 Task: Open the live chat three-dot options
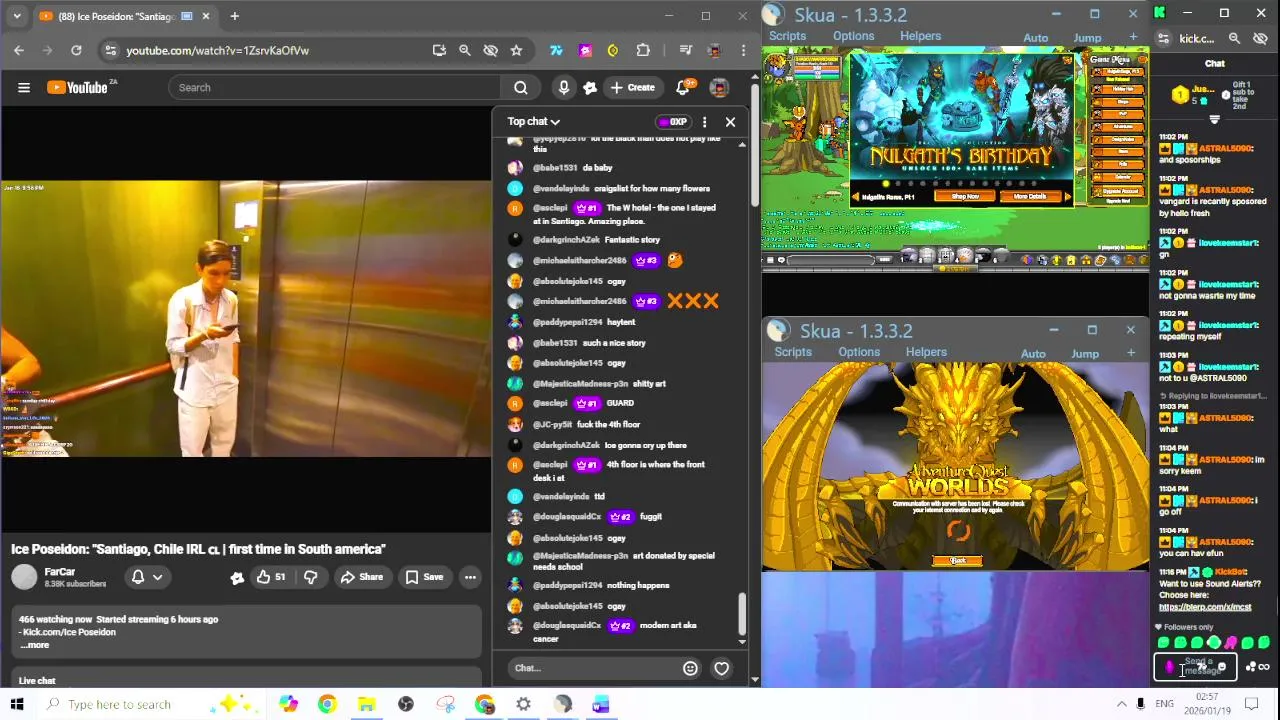point(704,122)
